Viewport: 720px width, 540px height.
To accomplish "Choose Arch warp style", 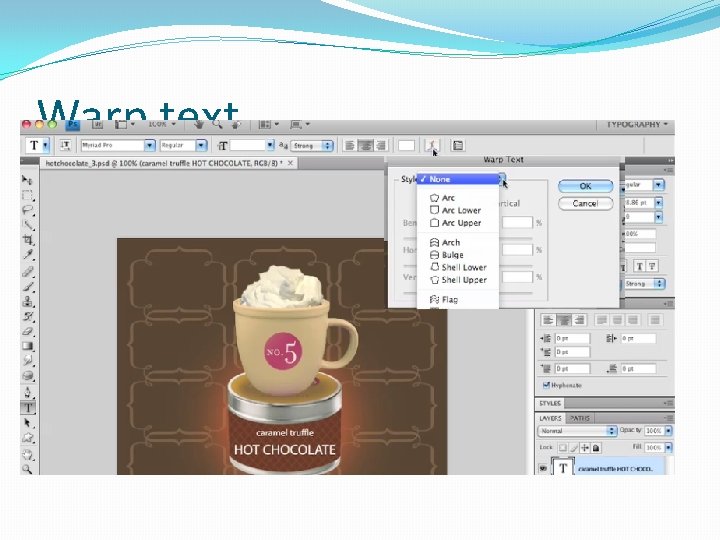I will 458,242.
